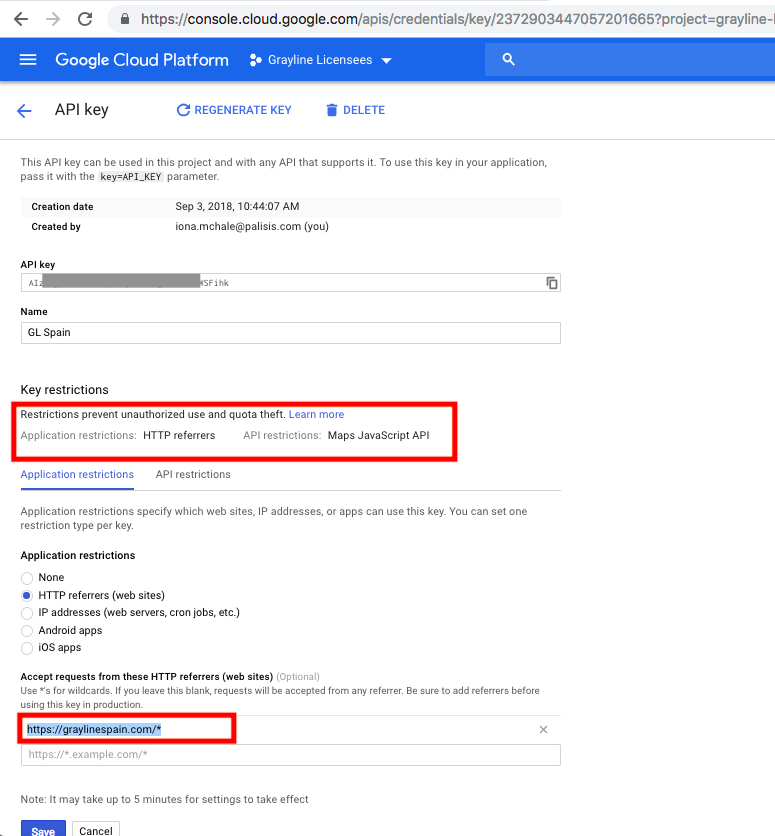Reload the page with the refresh icon
The image size is (775, 836).
[85, 19]
